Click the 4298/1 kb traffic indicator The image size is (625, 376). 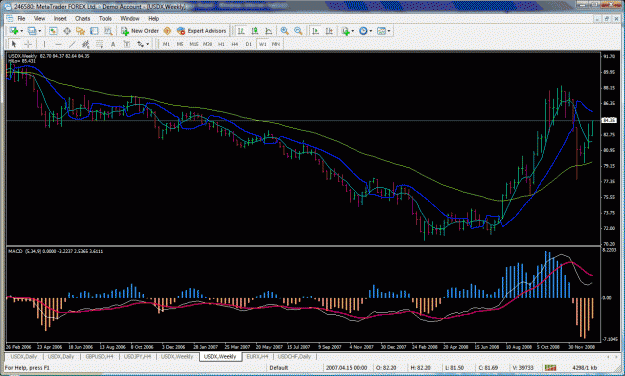tap(584, 368)
